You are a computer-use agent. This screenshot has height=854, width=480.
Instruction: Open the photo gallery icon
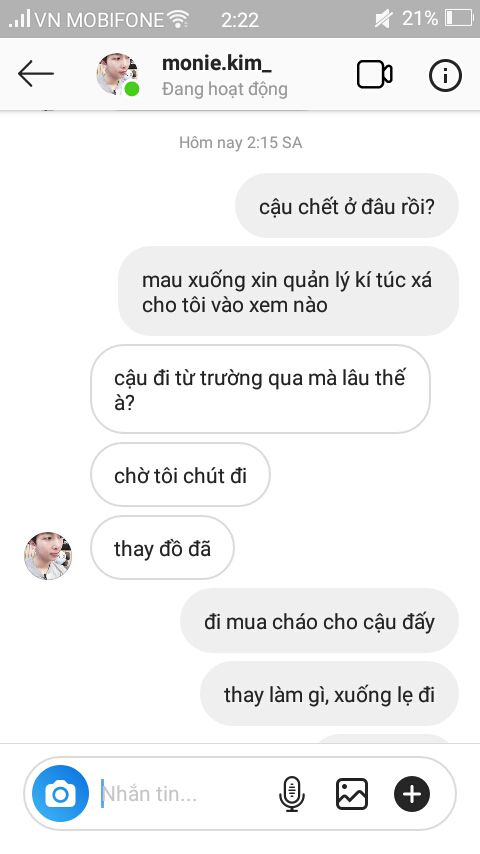click(x=351, y=794)
